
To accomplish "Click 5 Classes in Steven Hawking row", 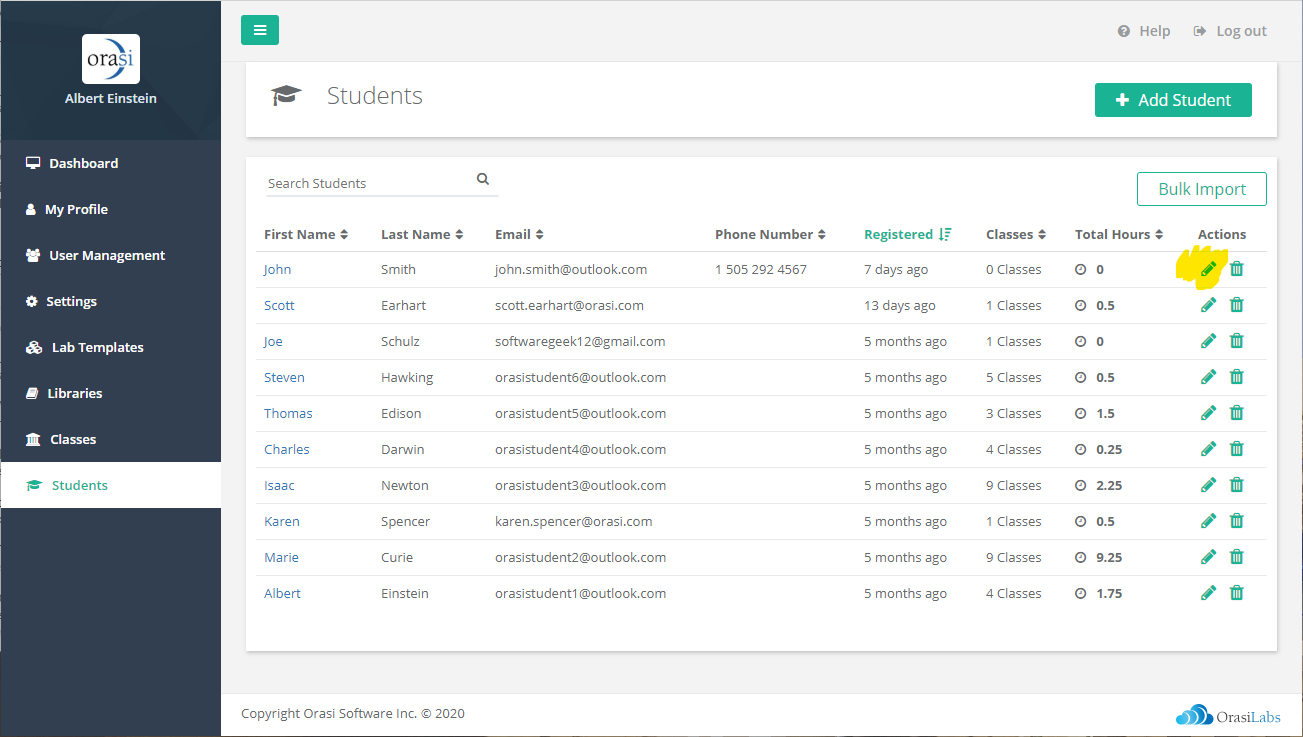I will tap(1014, 377).
